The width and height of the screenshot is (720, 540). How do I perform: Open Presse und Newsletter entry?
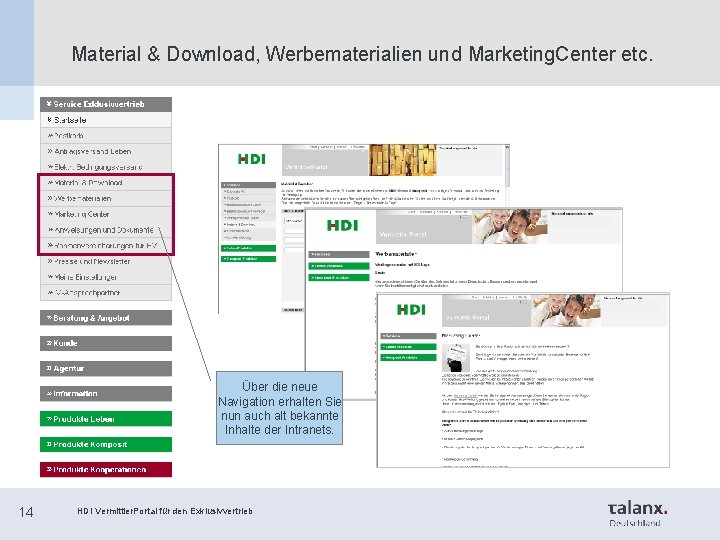click(x=106, y=261)
